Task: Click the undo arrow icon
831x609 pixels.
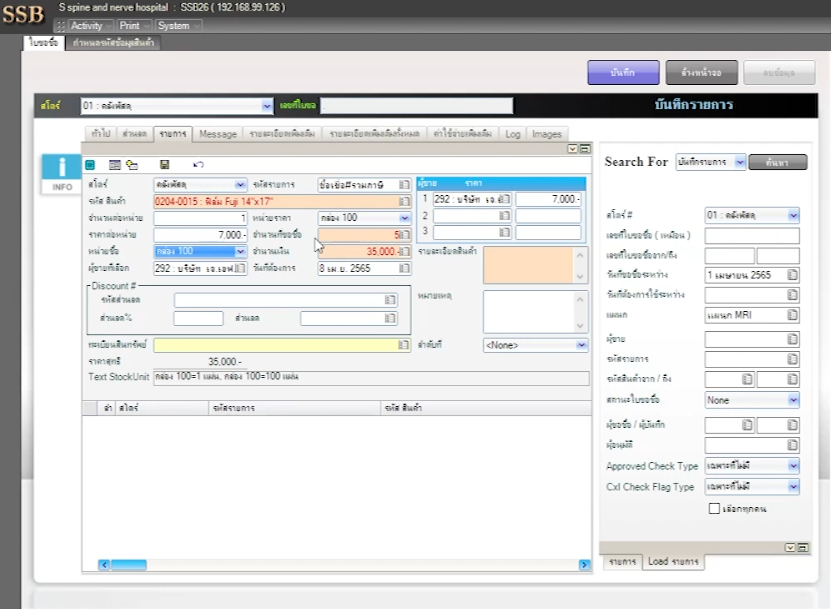Action: (198, 164)
